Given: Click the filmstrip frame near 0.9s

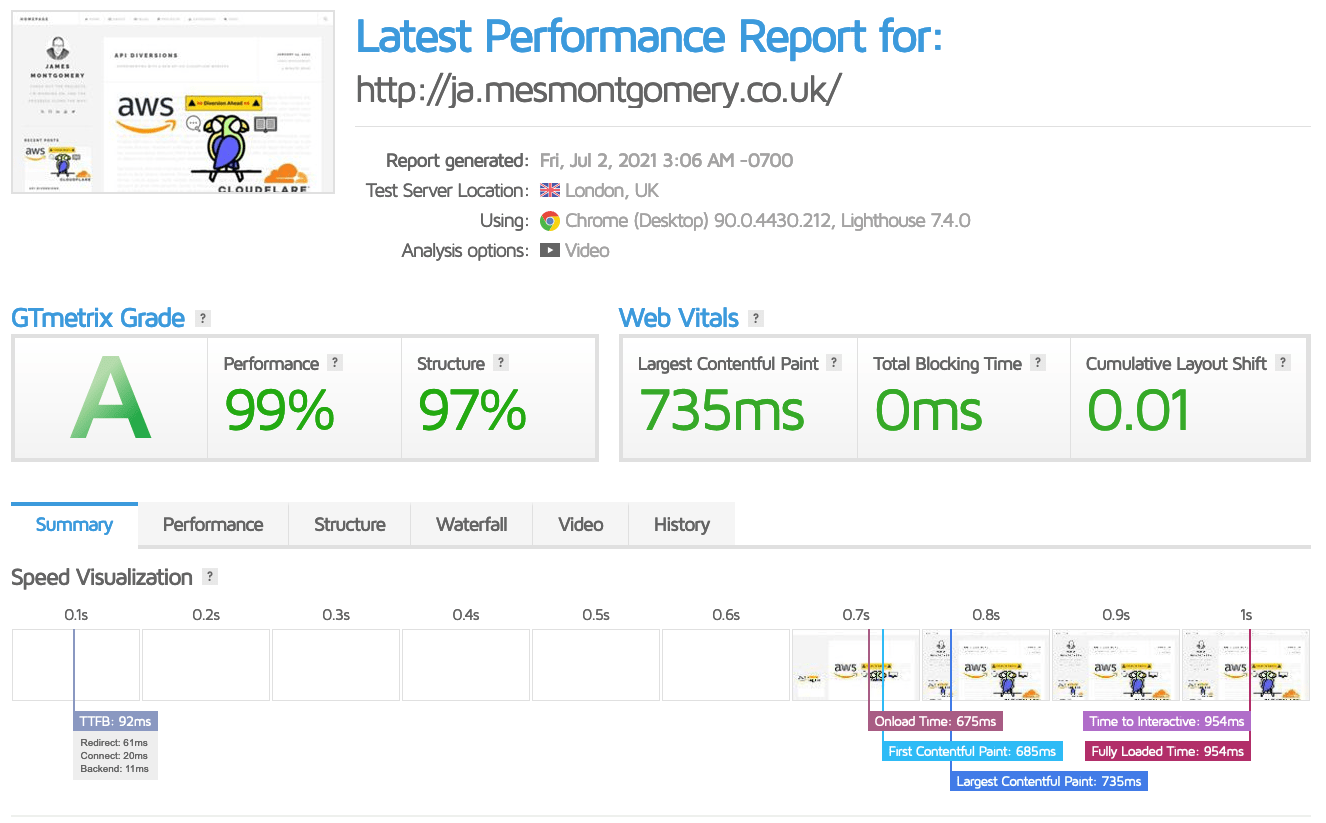Looking at the screenshot, I should pyautogui.click(x=1115, y=664).
